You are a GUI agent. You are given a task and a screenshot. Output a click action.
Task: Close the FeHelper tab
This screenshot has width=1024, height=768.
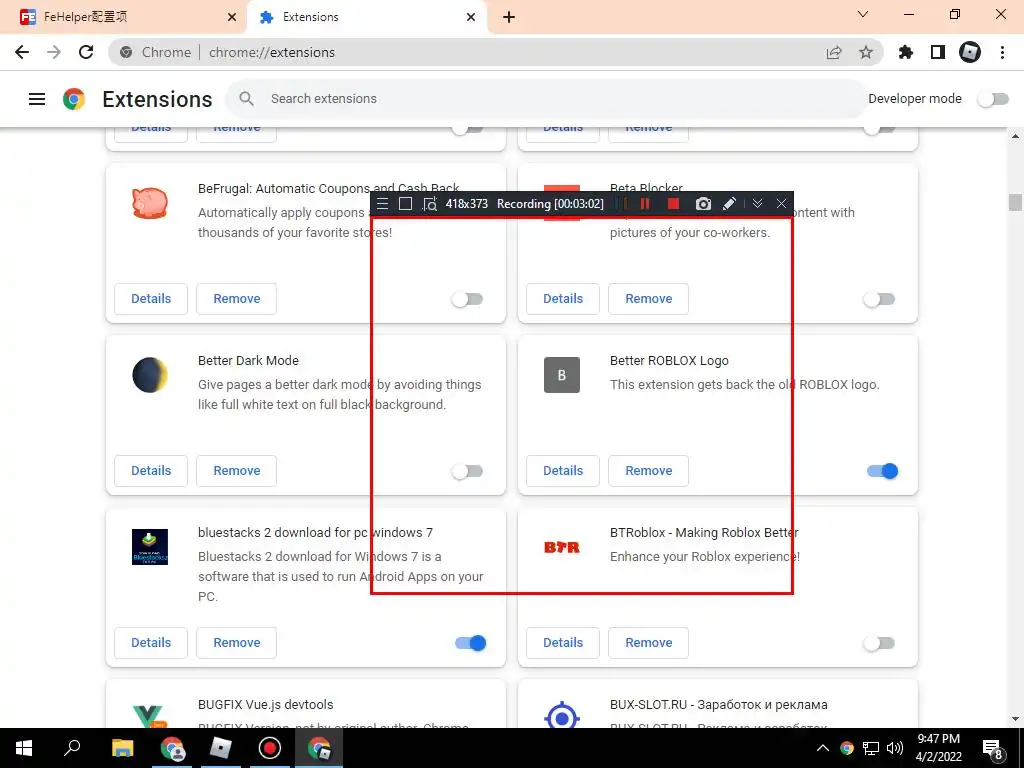[x=232, y=18]
